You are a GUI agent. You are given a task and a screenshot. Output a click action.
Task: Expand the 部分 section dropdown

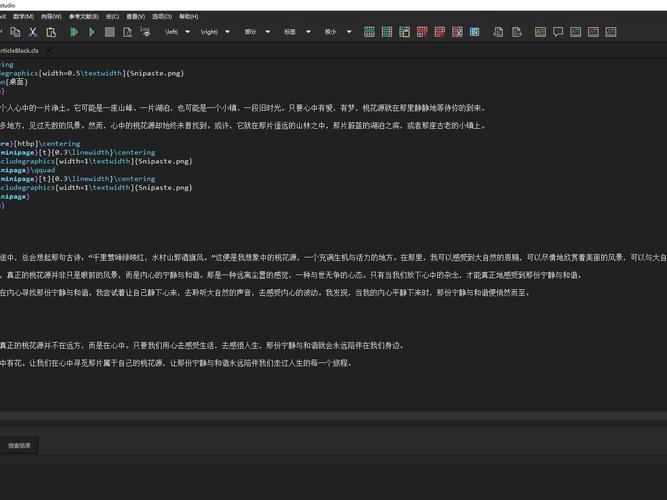point(268,32)
